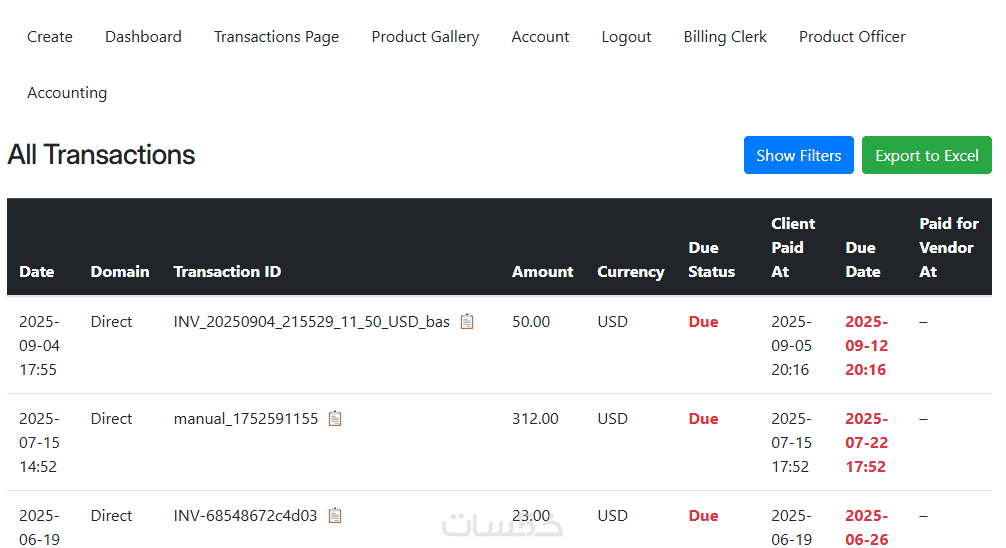Image resolution: width=1006 pixels, height=548 pixels.
Task: Click the Logout link
Action: pyautogui.click(x=626, y=37)
